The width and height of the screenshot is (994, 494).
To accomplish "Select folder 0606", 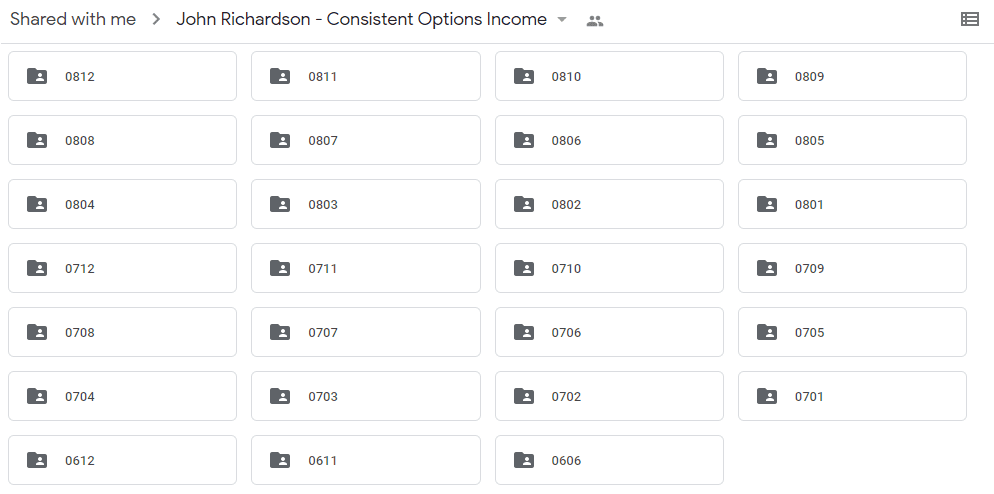I will point(609,460).
